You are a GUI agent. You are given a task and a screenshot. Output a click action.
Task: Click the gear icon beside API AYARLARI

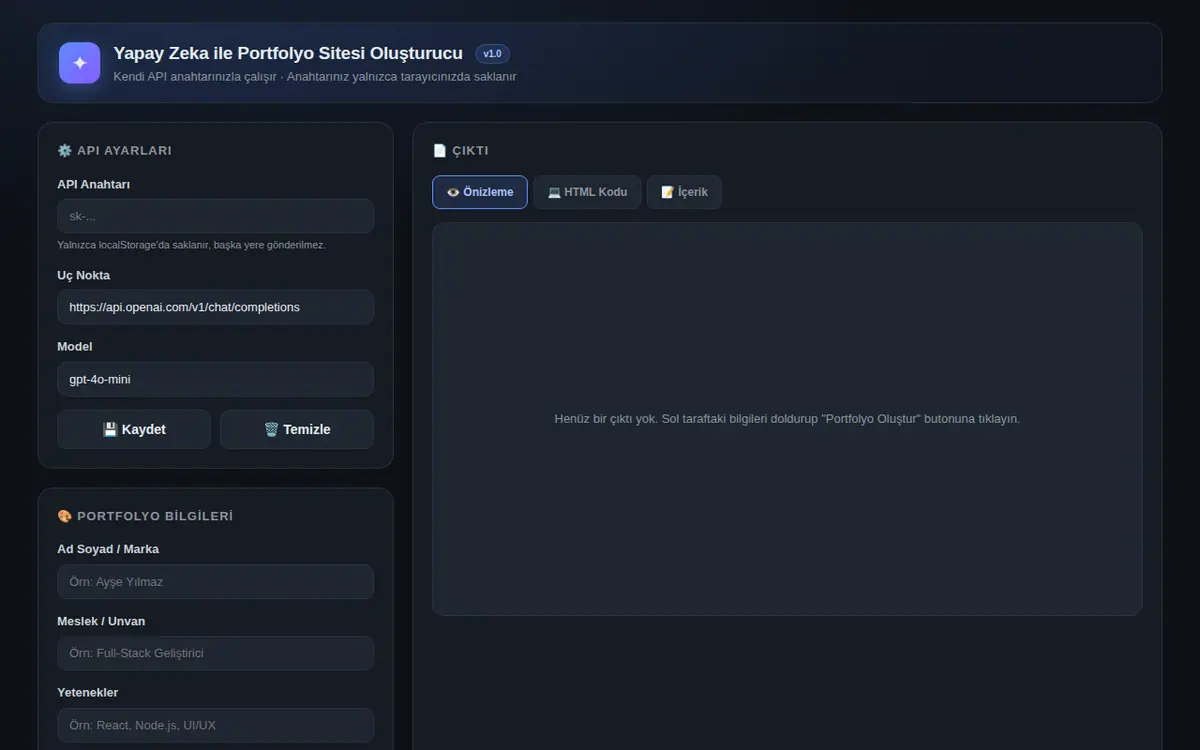tap(65, 151)
